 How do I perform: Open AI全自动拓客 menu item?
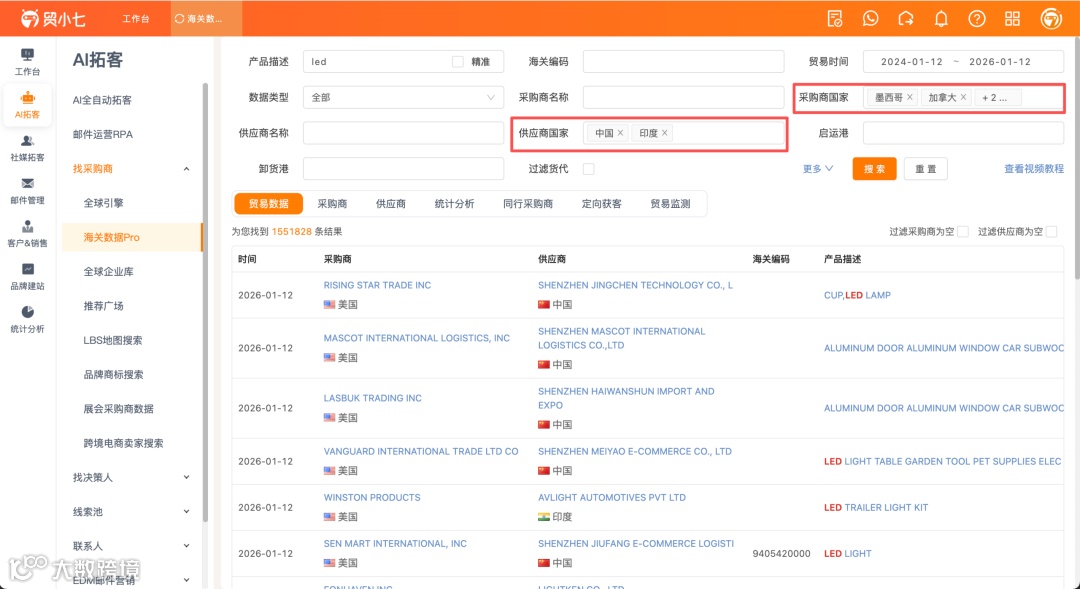[x=102, y=100]
